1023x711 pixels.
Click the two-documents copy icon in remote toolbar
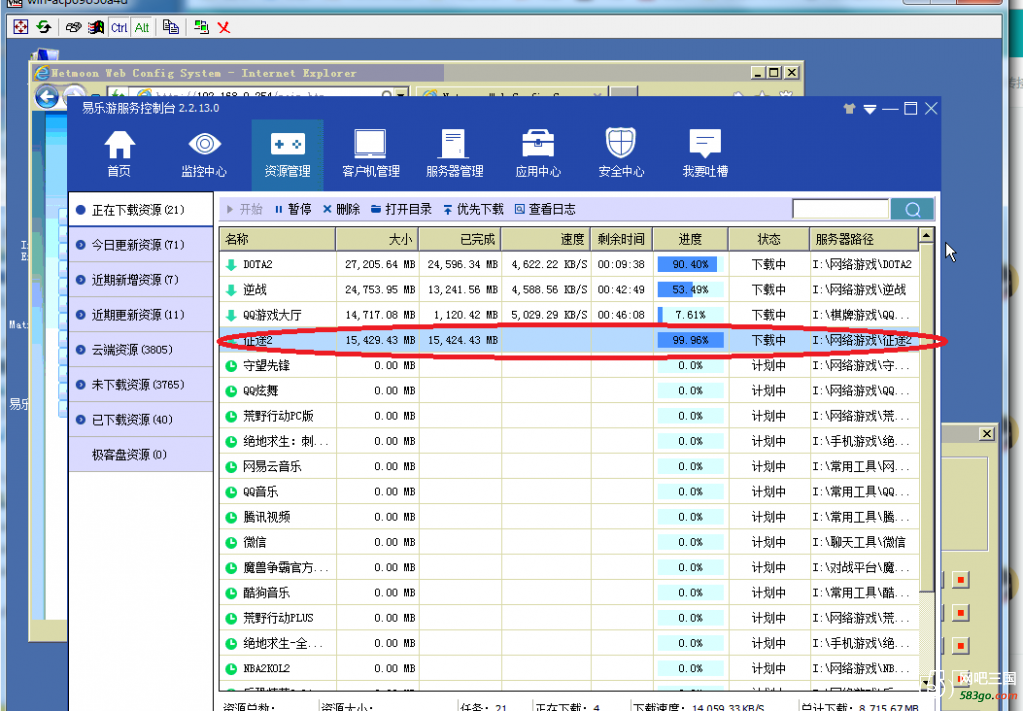[x=171, y=27]
